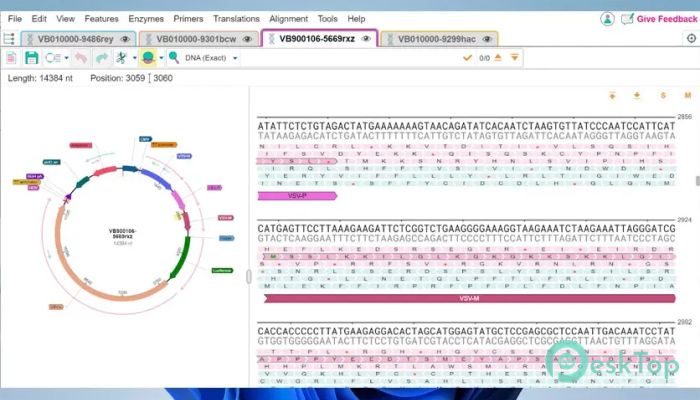This screenshot has width=700, height=400.
Task: Click the vertical scrollbar thumb at right
Action: (697, 181)
